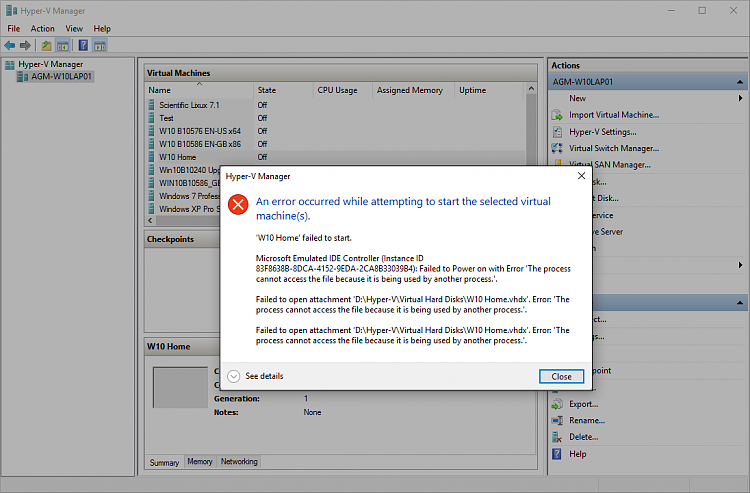Toggle the Show/Hide Action Pane toolbar icon

point(99,45)
